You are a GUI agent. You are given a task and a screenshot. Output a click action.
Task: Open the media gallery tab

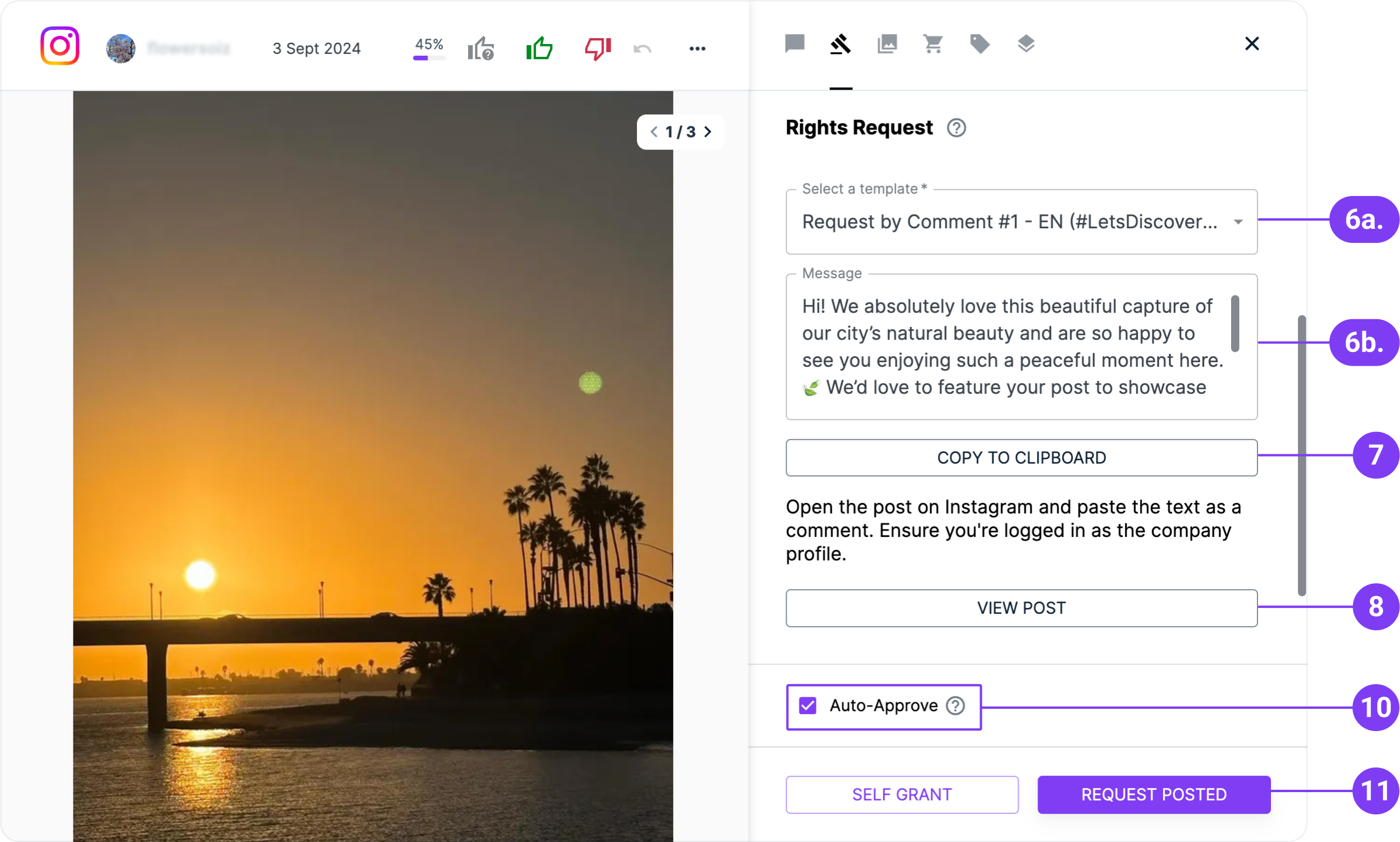click(887, 43)
